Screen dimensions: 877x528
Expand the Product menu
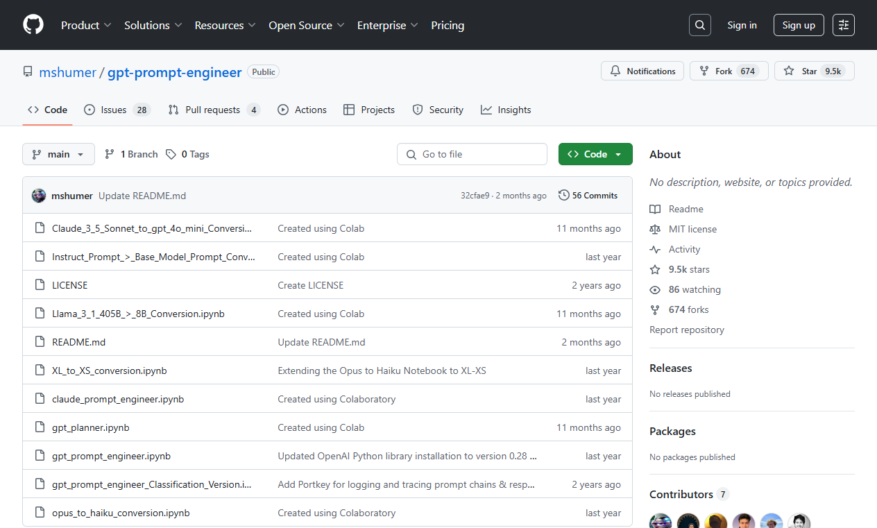point(86,25)
